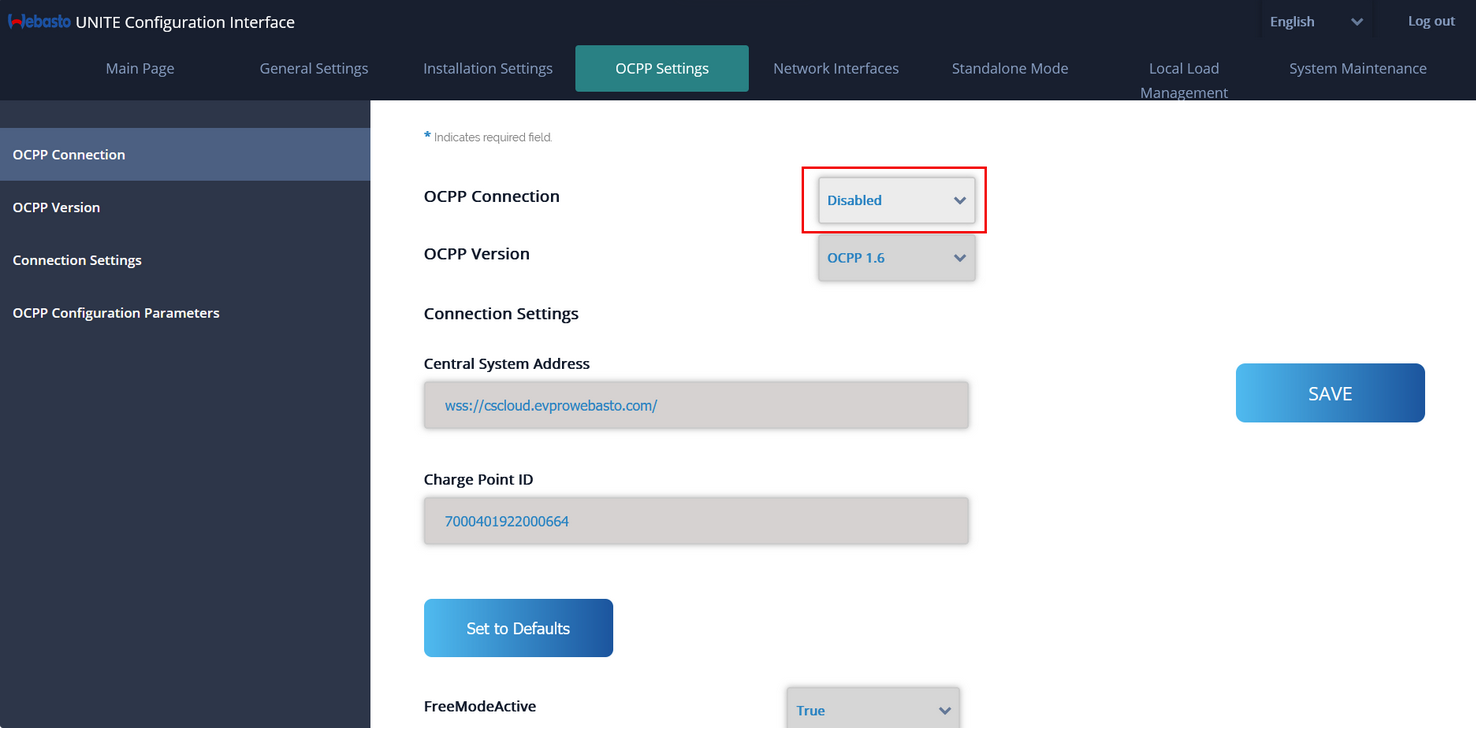
Task: Click the Central System Address field
Action: pyautogui.click(x=696, y=405)
